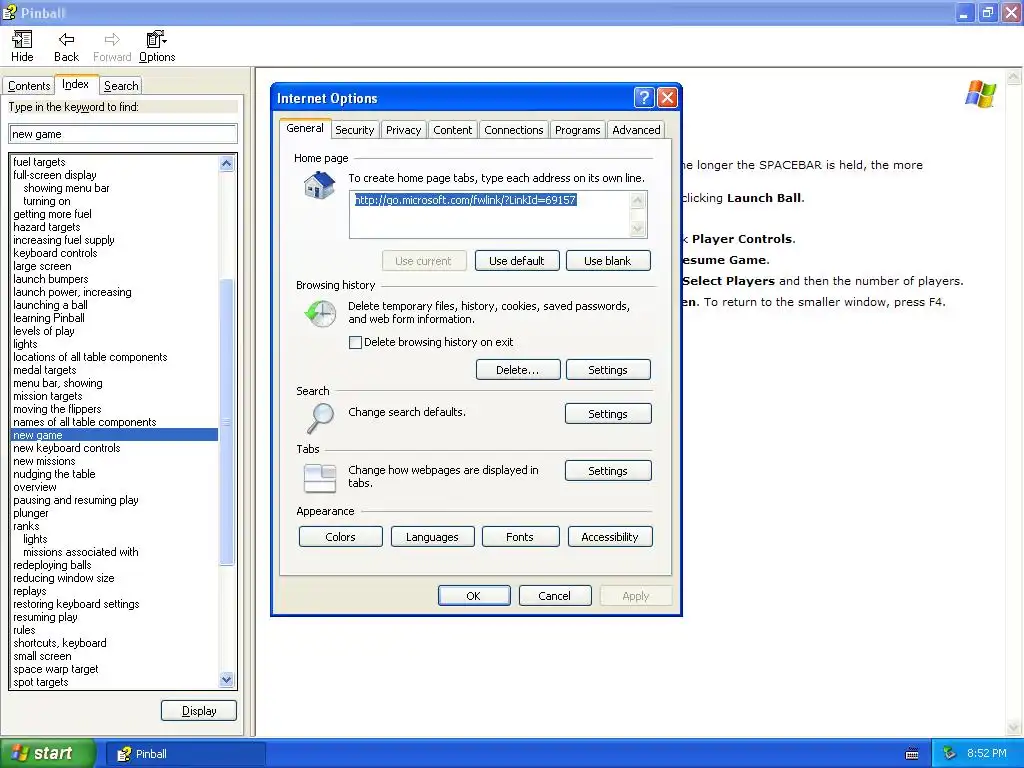Screen dimensions: 1024x768
Task: Select 'overview' index entry
Action: click(x=35, y=487)
